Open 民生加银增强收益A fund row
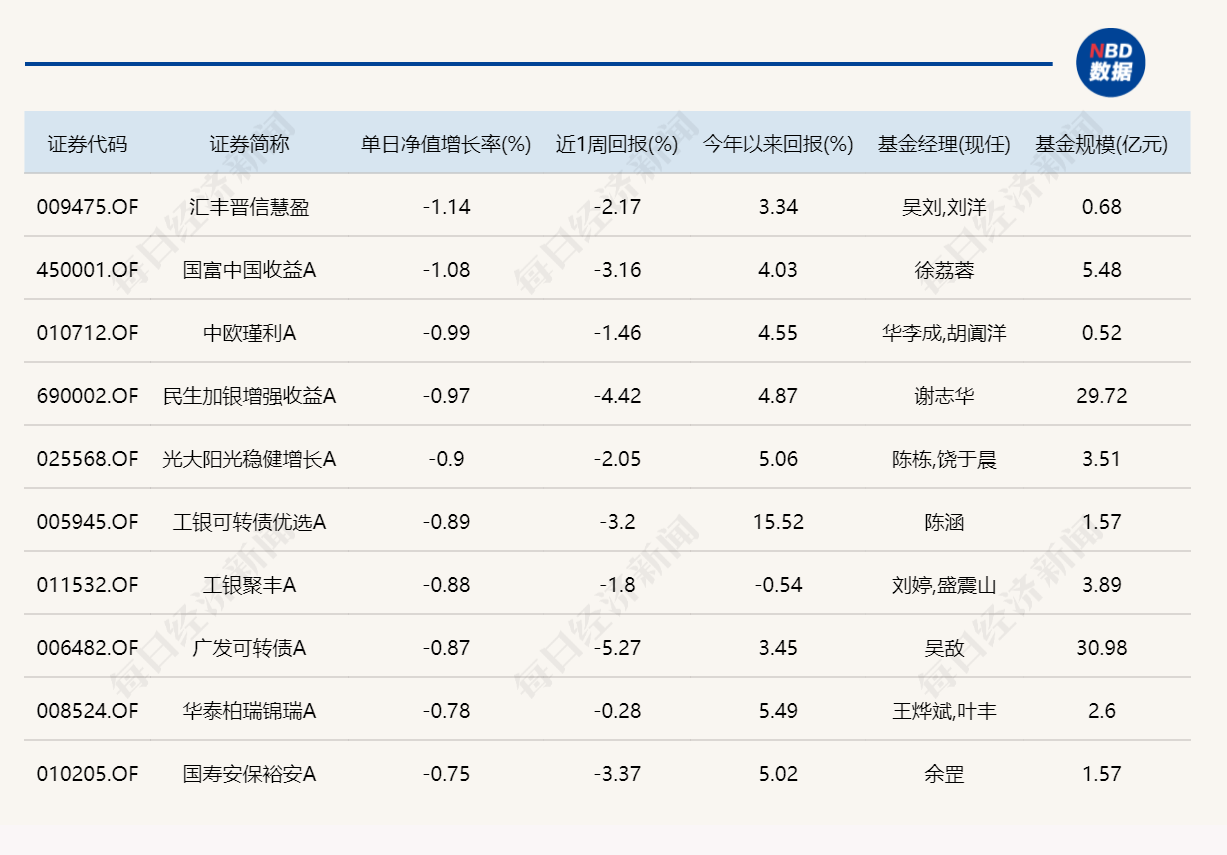 coord(249,396)
